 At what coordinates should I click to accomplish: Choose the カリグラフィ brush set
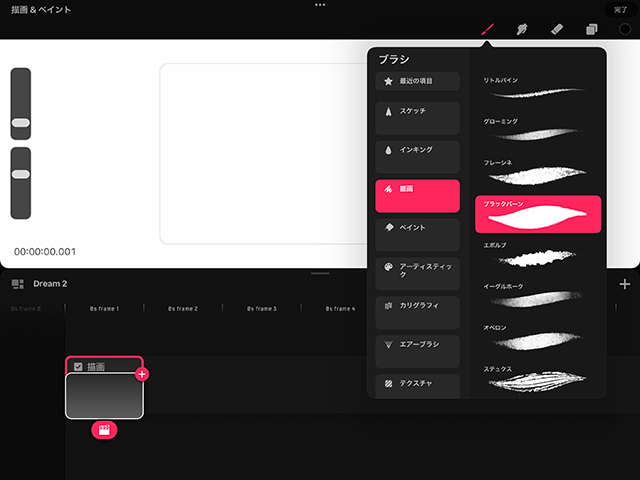417,311
